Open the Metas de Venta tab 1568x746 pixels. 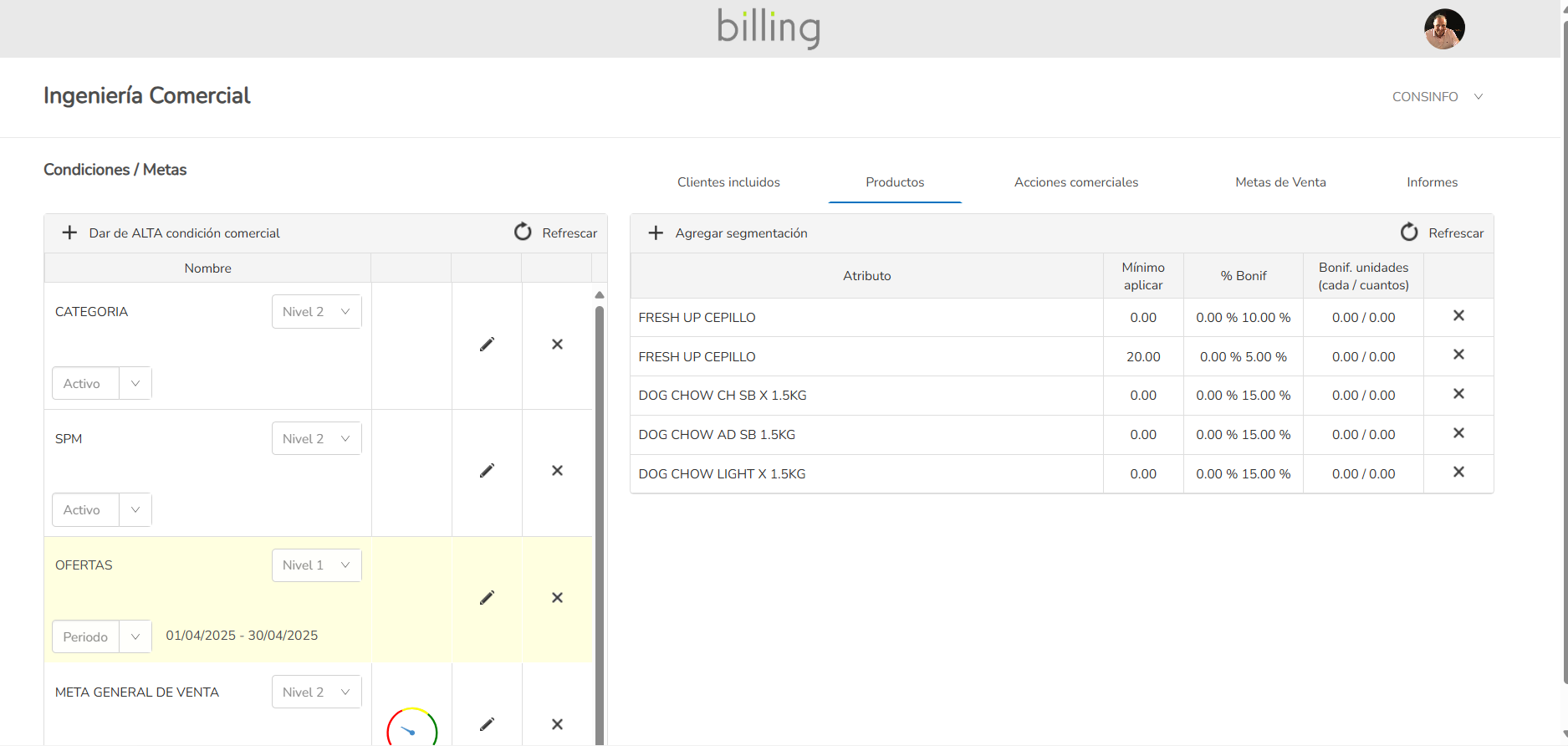[x=1280, y=182]
